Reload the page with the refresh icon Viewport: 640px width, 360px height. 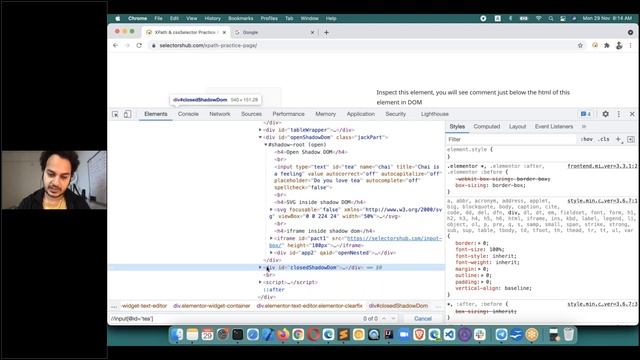point(139,45)
